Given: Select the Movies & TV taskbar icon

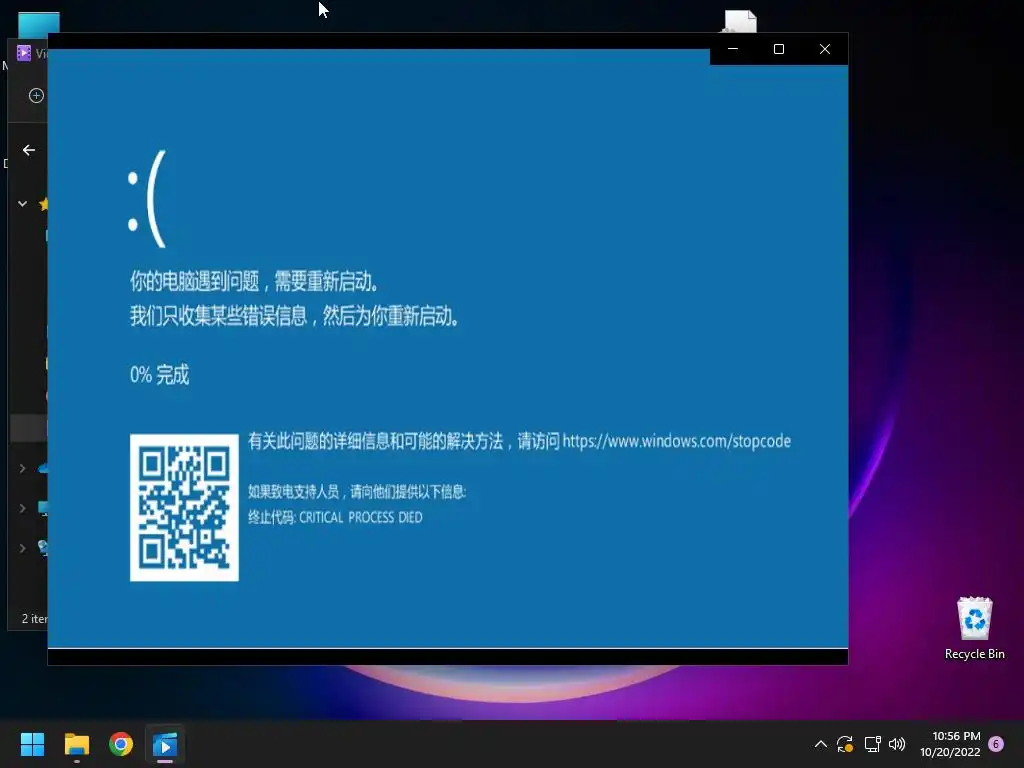Looking at the screenshot, I should coord(165,744).
